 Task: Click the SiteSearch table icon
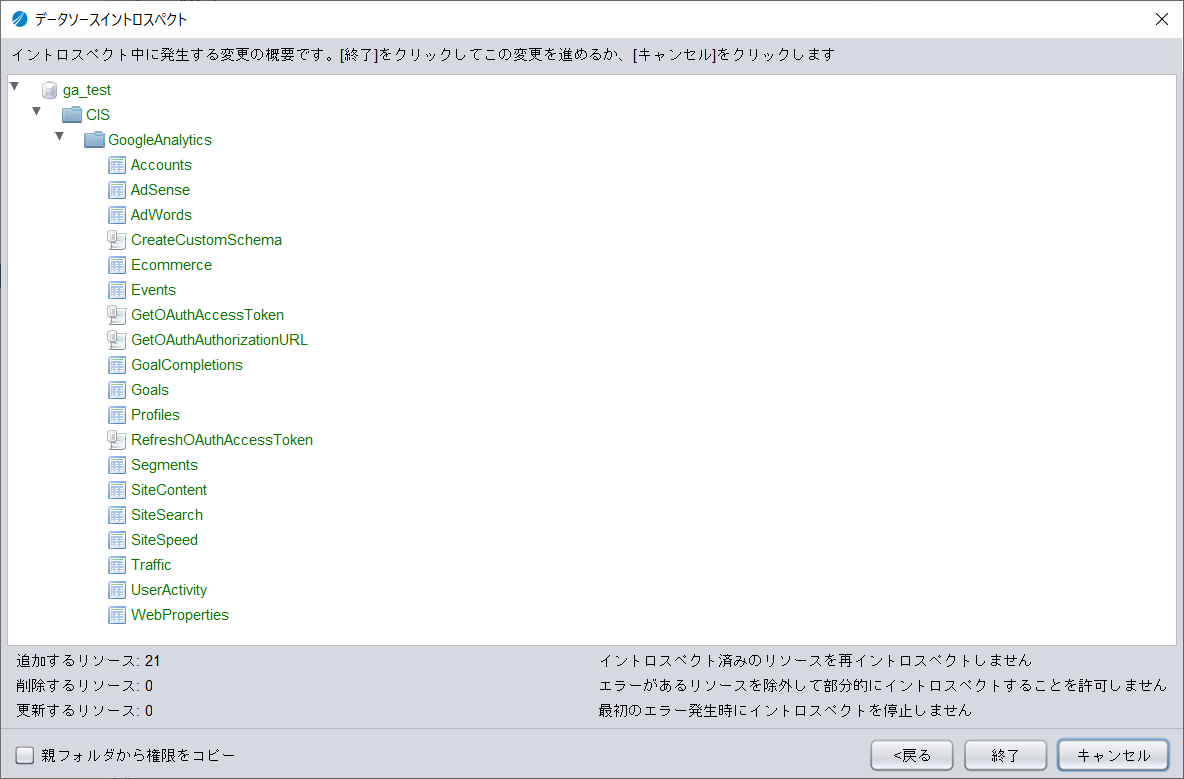117,515
